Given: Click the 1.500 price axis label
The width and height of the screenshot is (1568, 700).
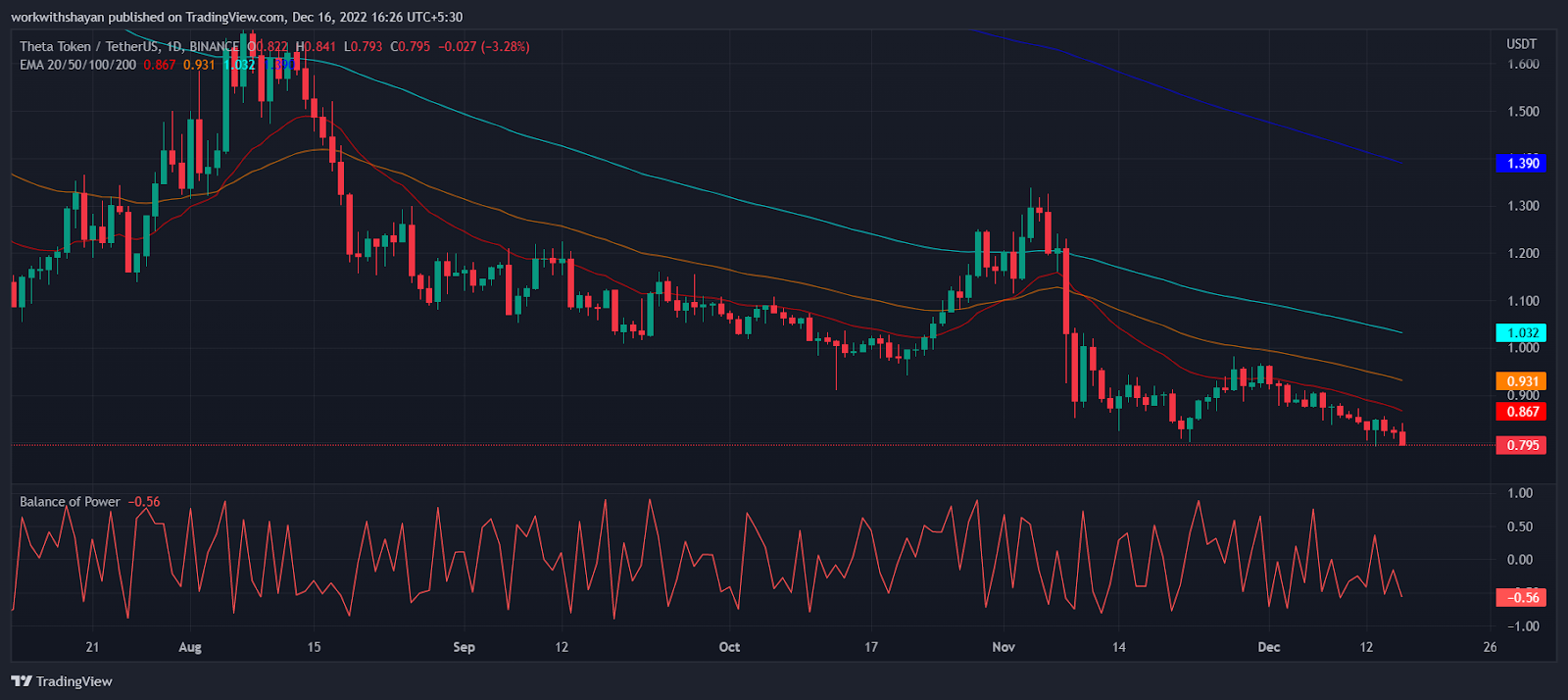Looking at the screenshot, I should [x=1523, y=111].
